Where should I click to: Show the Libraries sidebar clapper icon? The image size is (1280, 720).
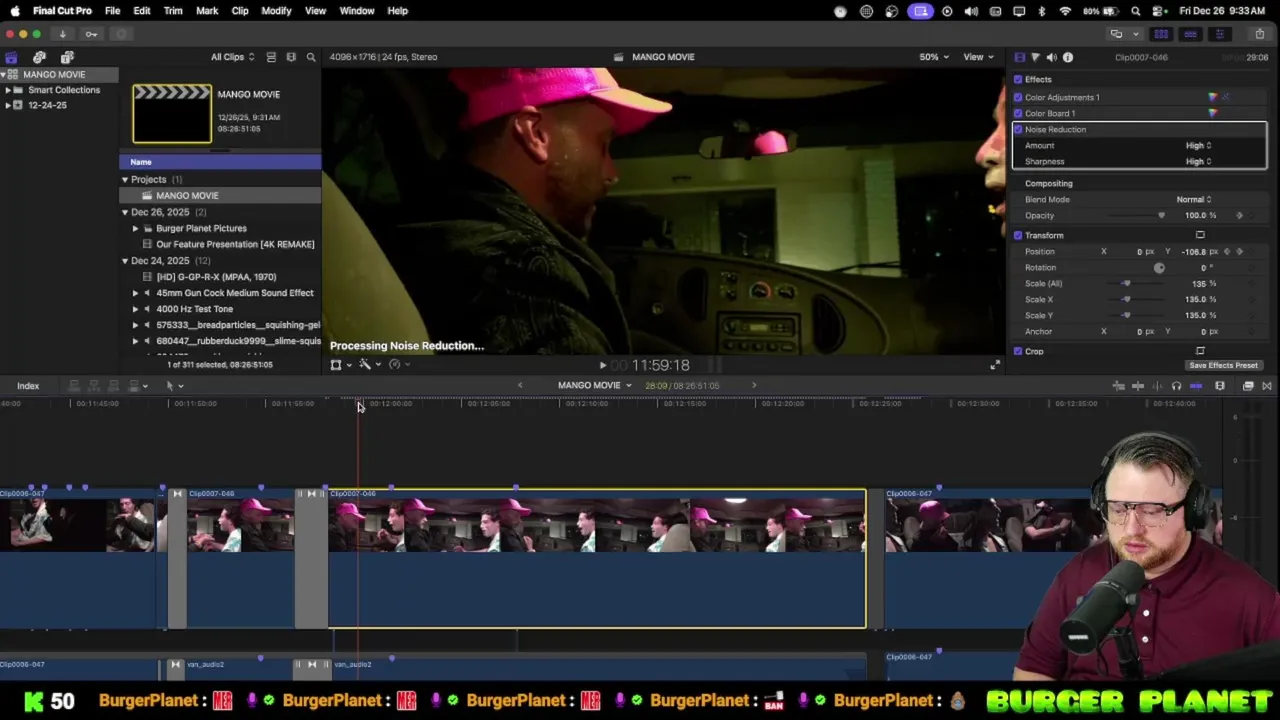[x=11, y=57]
